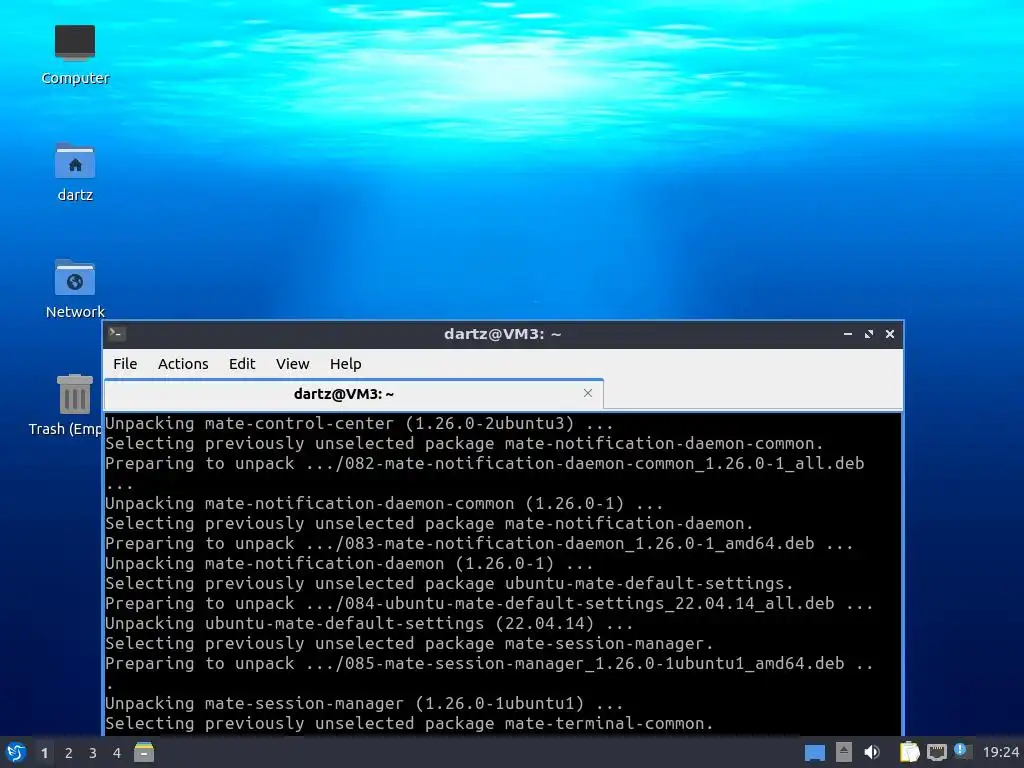Screen dimensions: 1024x768
Task: Open the Edit menu
Action: coord(242,364)
